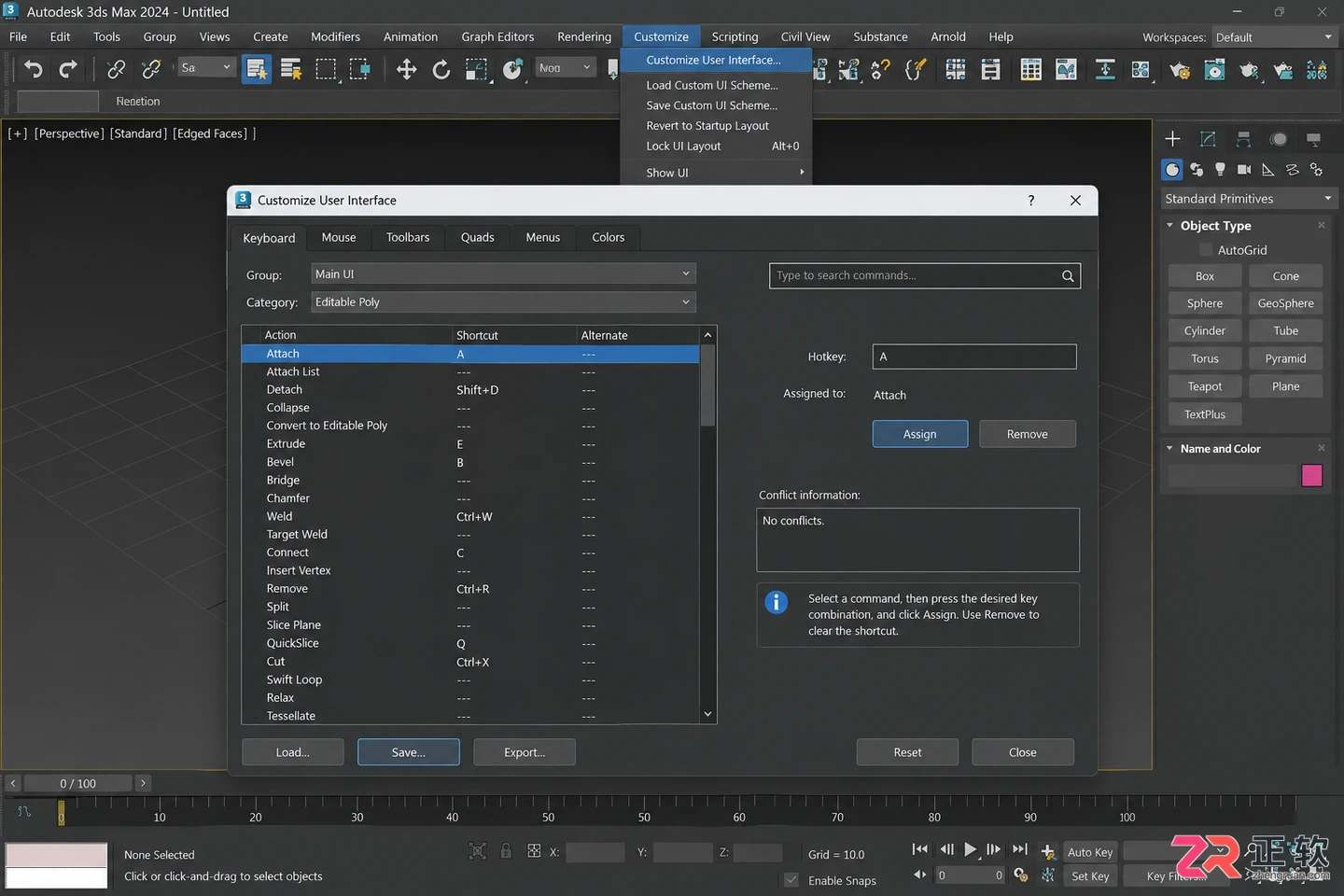Click the Assign button
Screen dimensions: 1344x896
tap(920, 434)
